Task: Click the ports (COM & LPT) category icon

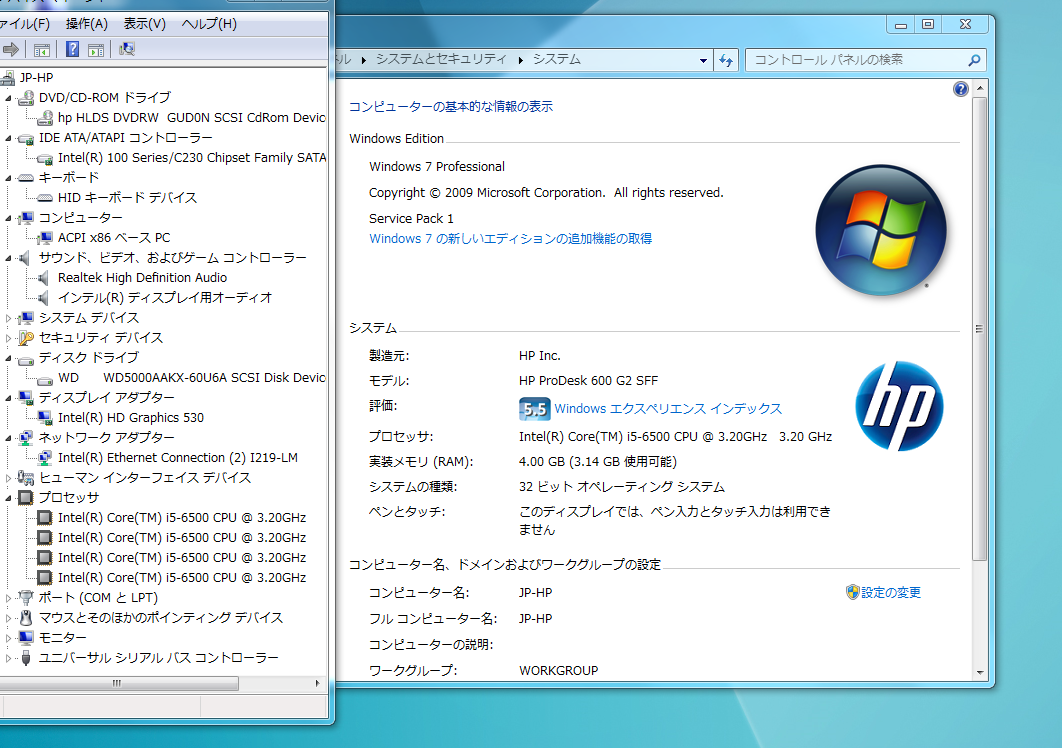Action: click(26, 598)
